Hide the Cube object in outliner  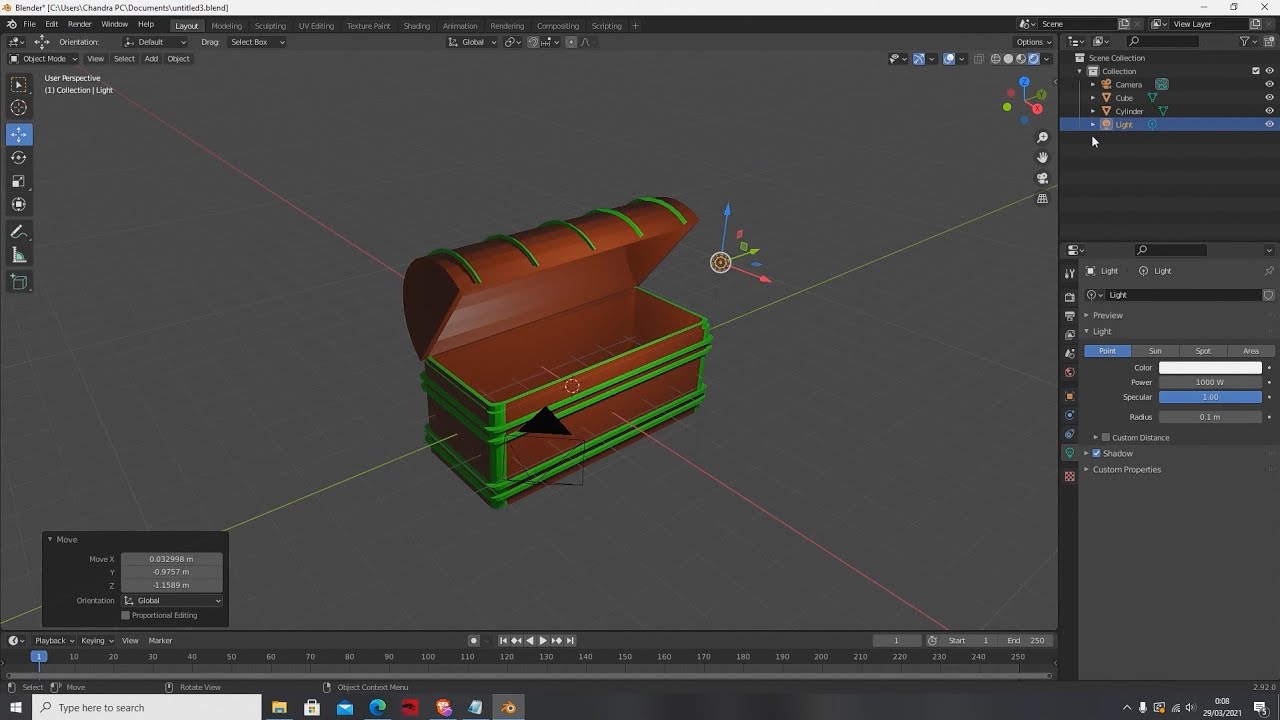tap(1269, 98)
